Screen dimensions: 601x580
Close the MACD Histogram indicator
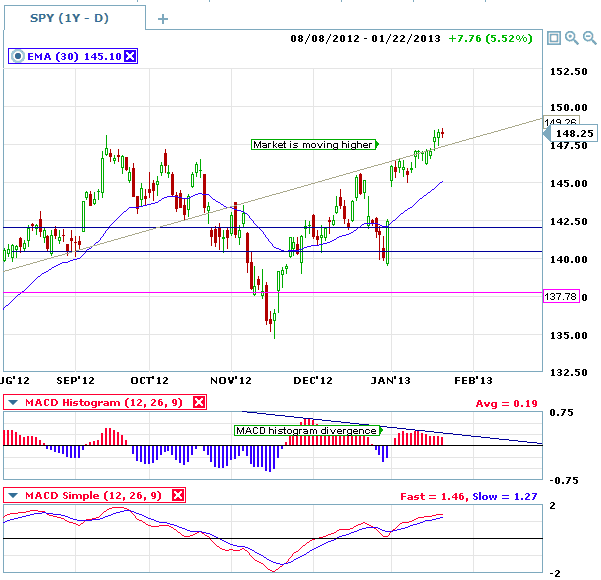tap(199, 403)
